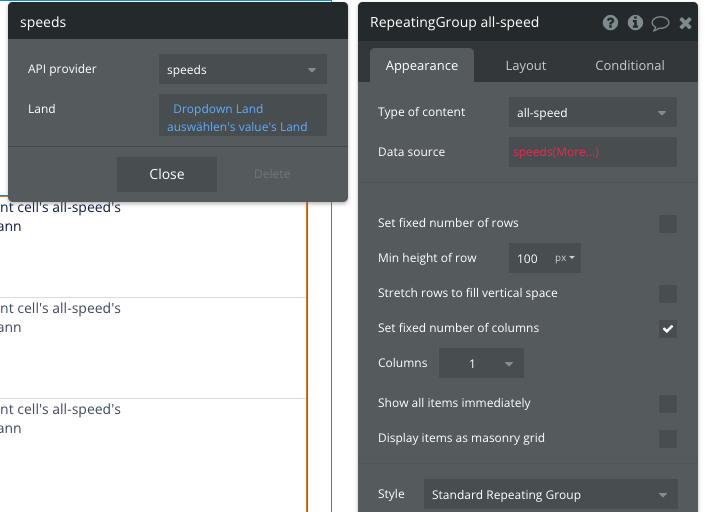Open the API provider speeds dropdown
Viewport: 705px width, 512px height.
pyautogui.click(x=243, y=69)
